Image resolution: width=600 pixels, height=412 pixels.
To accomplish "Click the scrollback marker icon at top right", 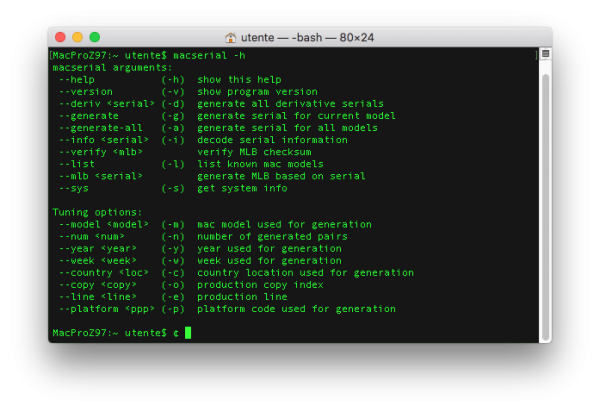I will tap(546, 54).
